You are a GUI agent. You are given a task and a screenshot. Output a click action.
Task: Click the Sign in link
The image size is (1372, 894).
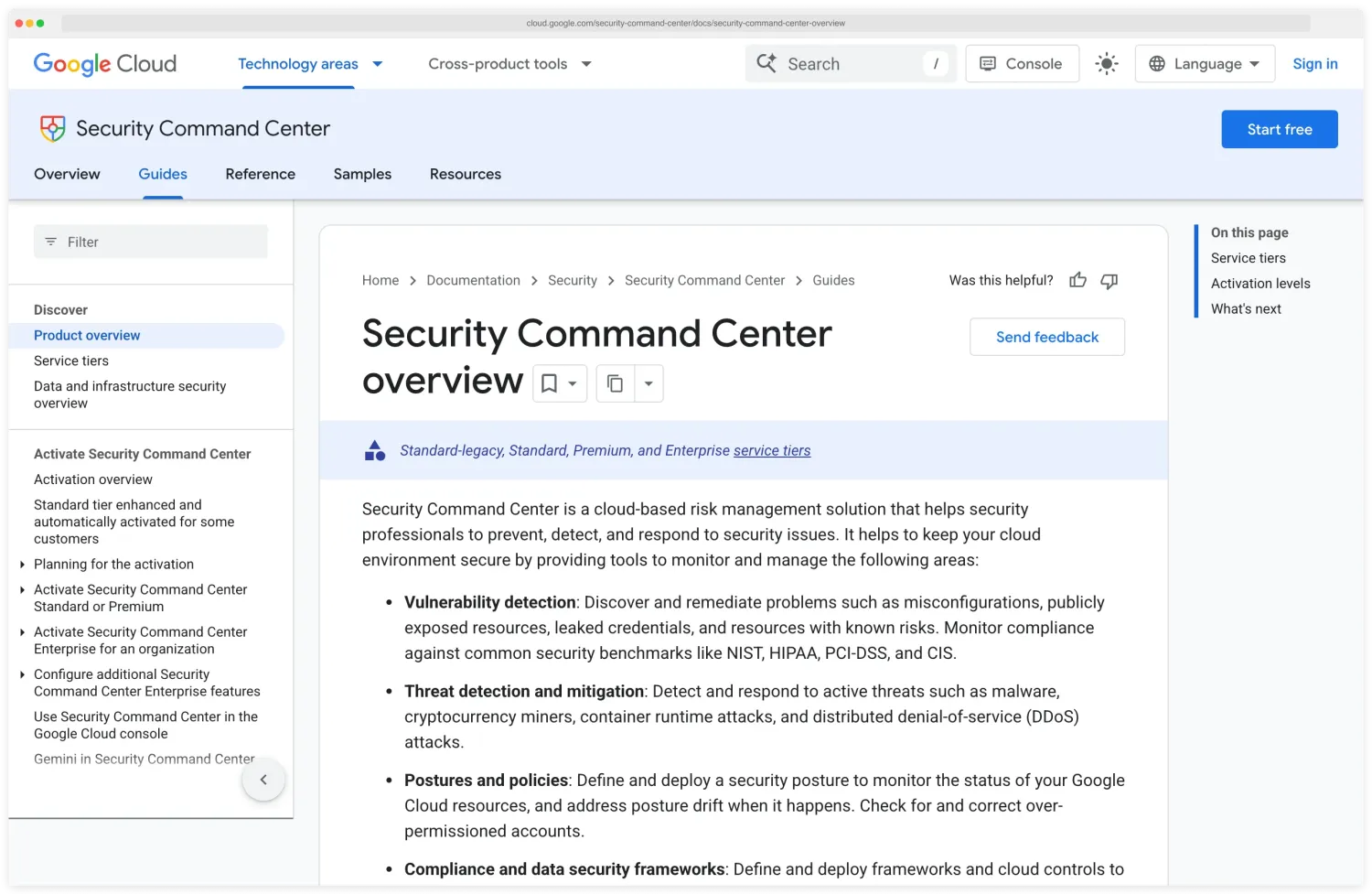pos(1314,64)
